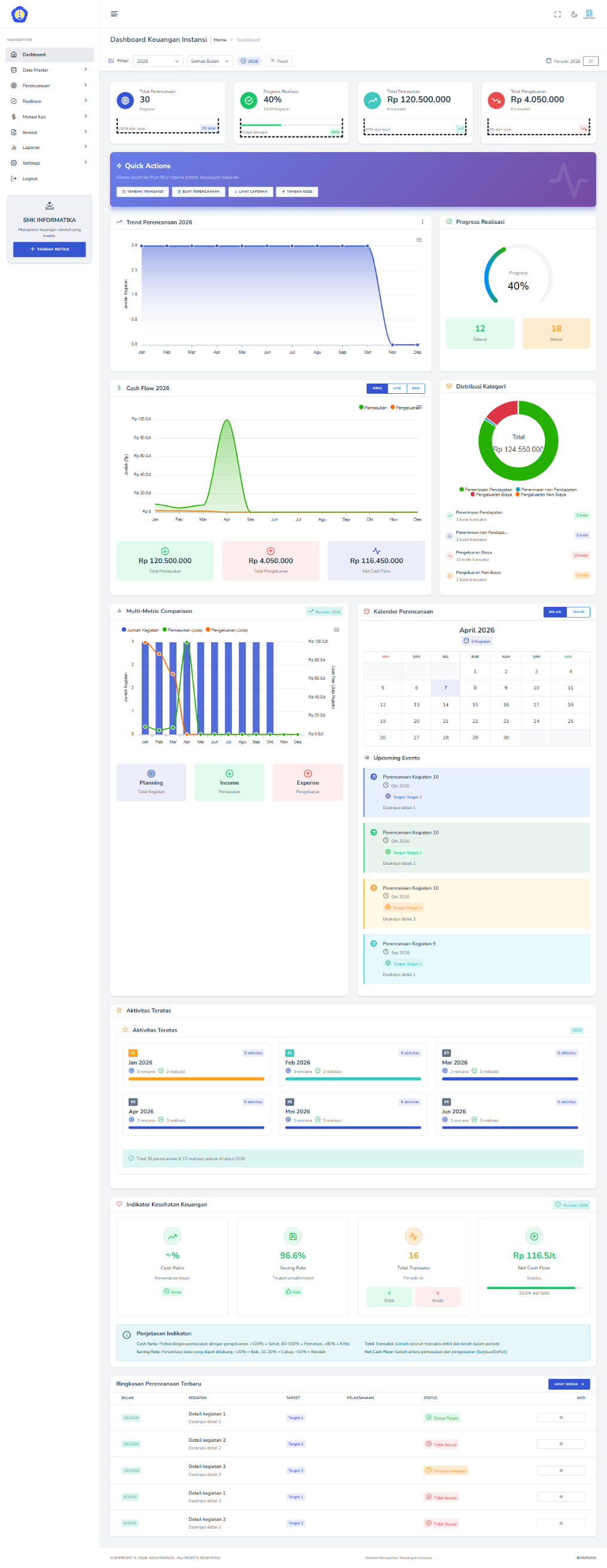Switch Cash Flow chart to LINE

point(396,388)
